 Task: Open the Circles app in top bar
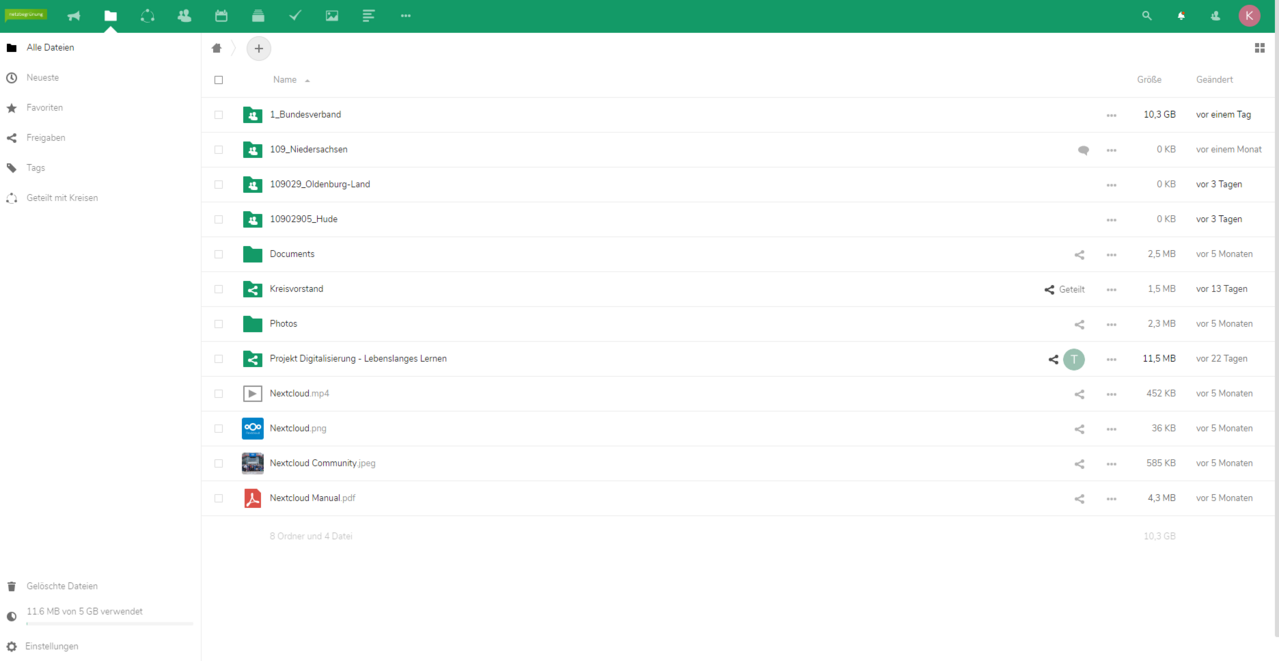[147, 16]
